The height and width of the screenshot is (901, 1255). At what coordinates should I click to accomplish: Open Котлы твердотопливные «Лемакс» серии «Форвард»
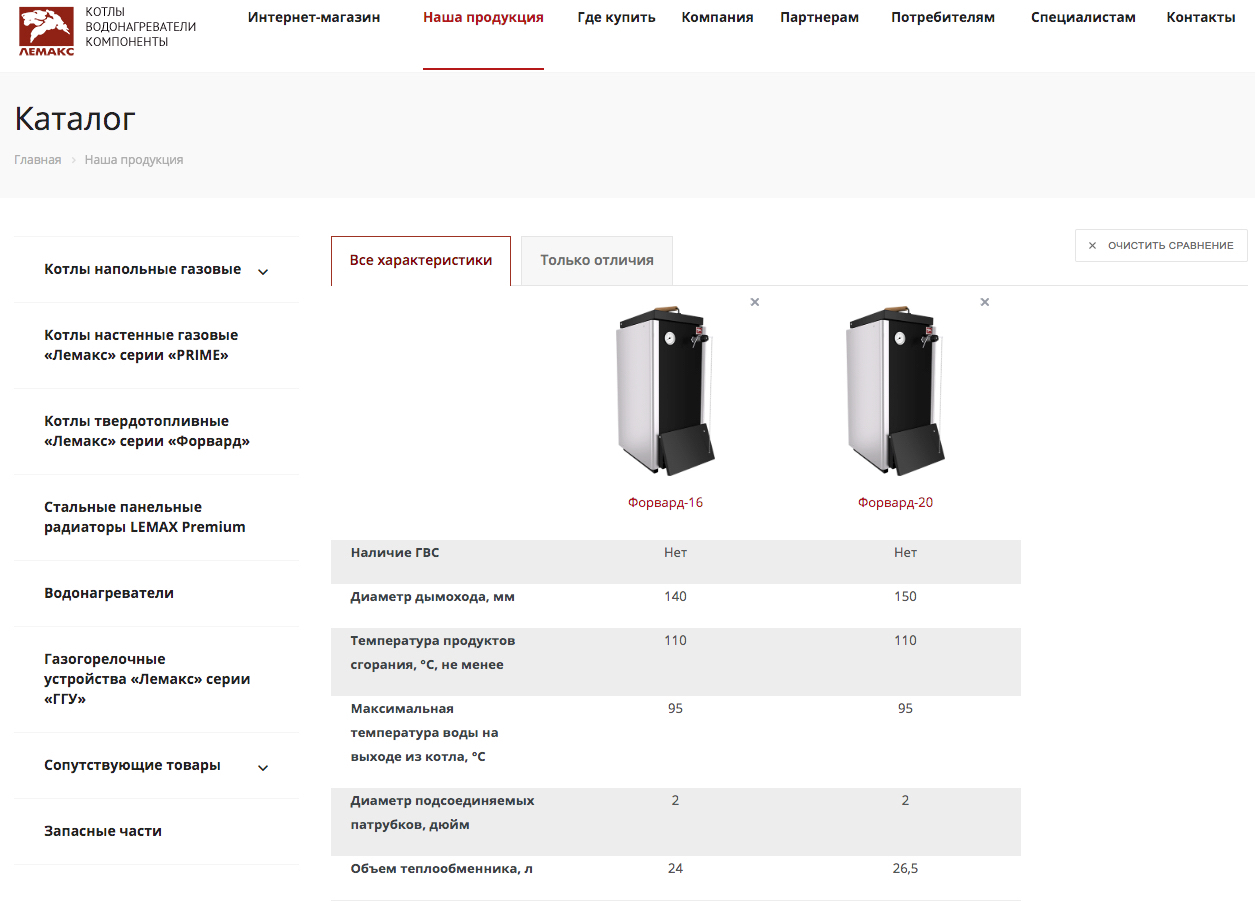pos(147,431)
